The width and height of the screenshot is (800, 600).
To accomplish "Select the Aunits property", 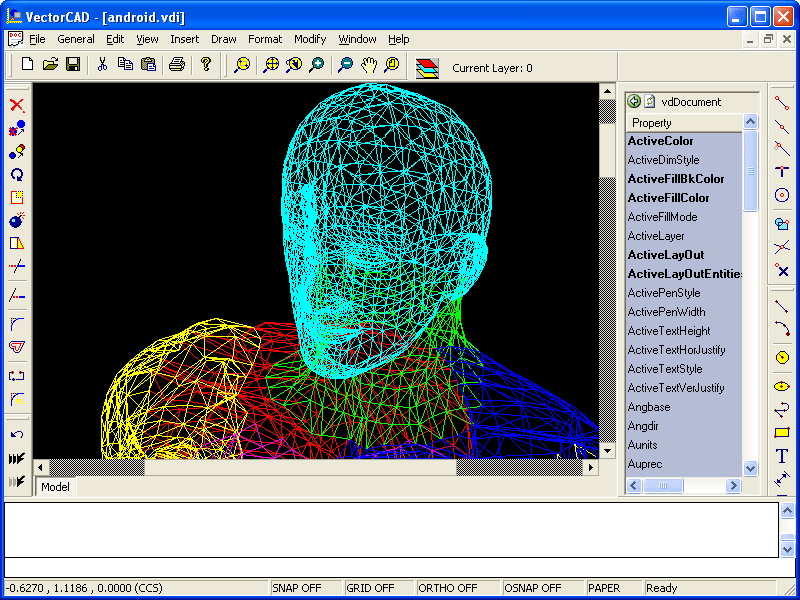I will (684, 445).
